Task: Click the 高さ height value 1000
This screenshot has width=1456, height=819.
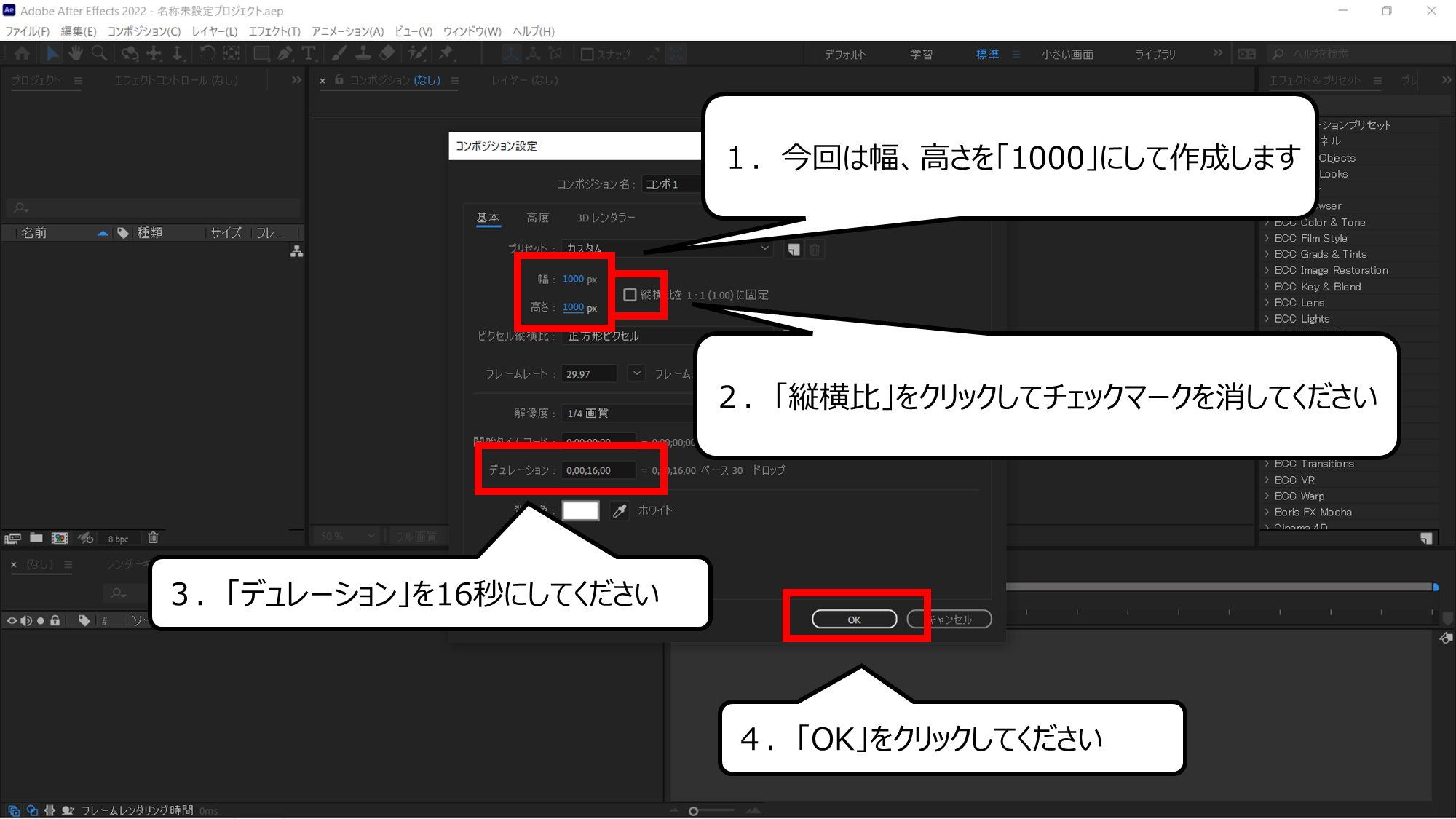Action: tap(573, 307)
